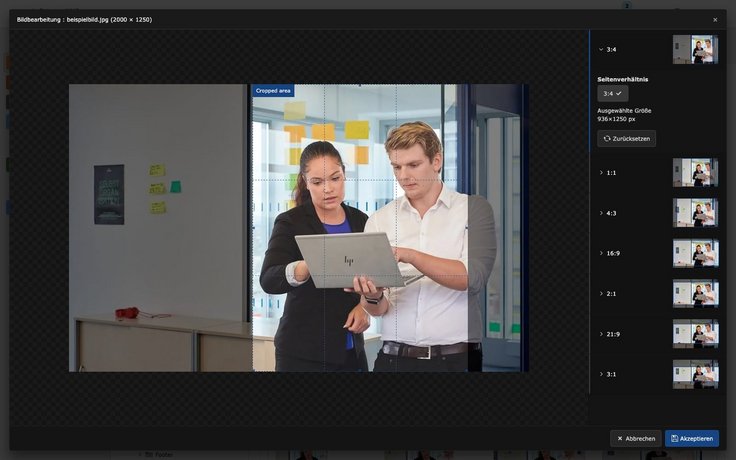736x460 pixels.
Task: Expand the 4:3 crop variant chevron
Action: [x=601, y=213]
